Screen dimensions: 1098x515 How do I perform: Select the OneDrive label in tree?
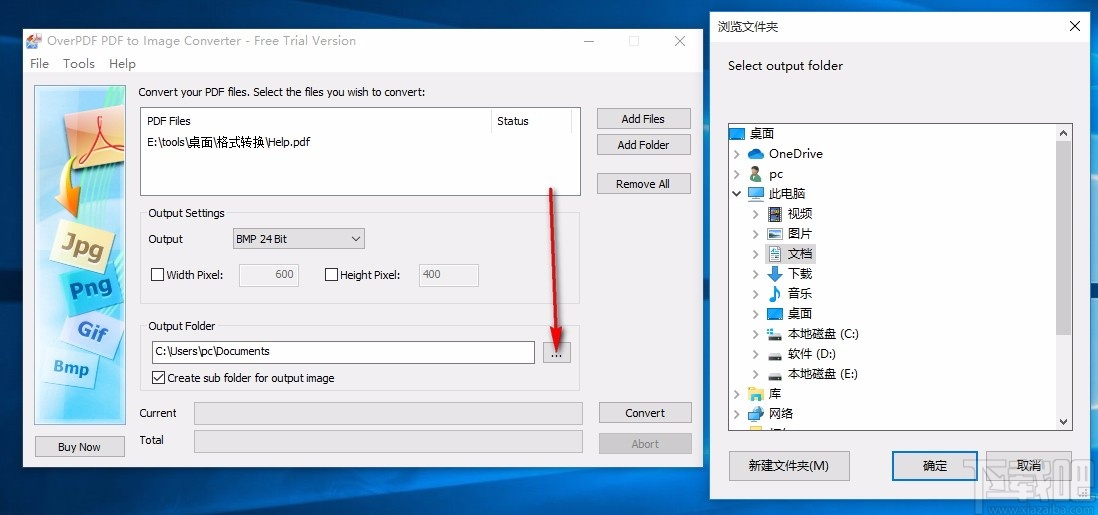[795, 153]
